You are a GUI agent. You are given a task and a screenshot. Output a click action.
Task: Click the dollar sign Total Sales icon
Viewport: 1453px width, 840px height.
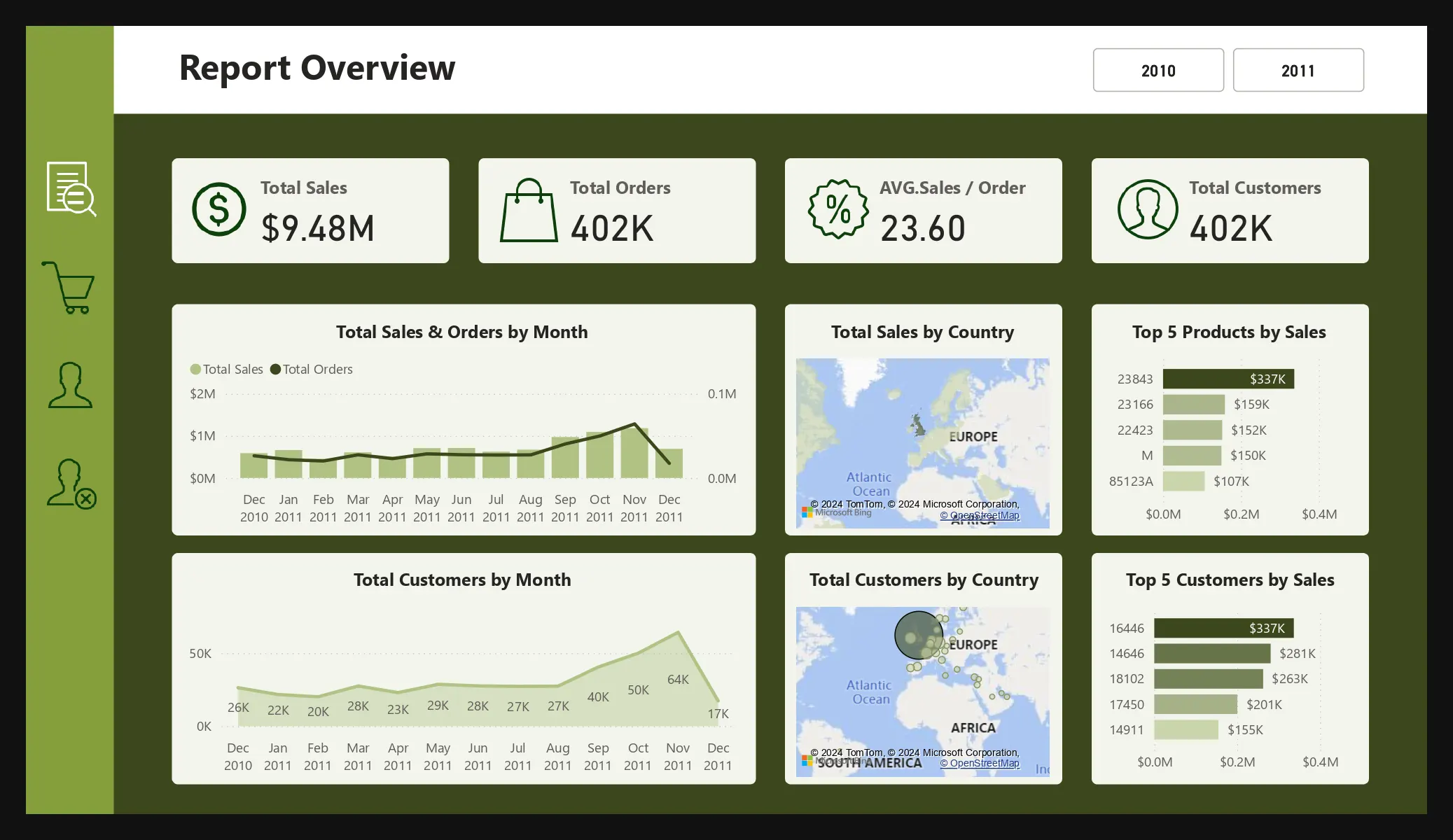click(218, 209)
